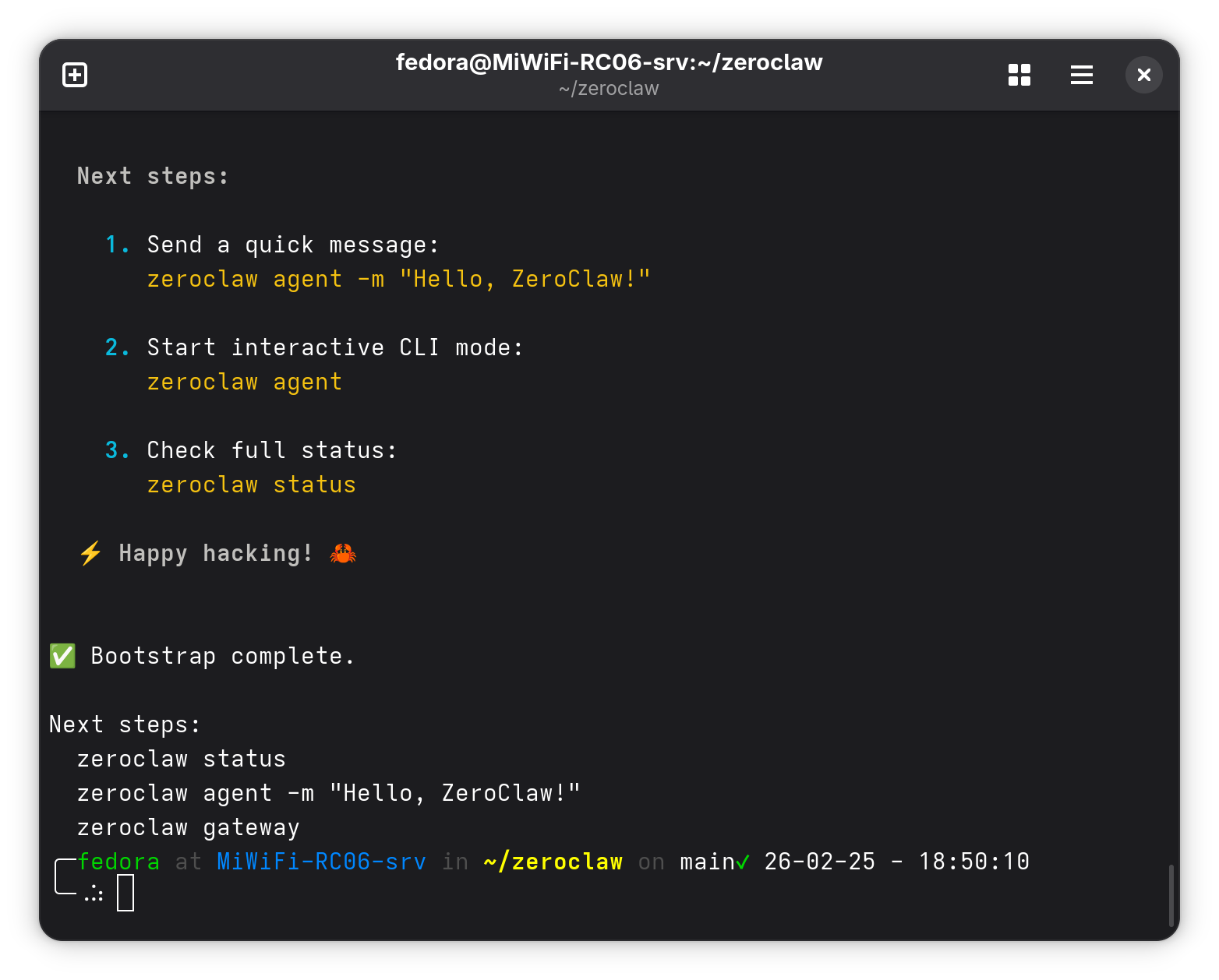Click the 'zeroclaw gateway' line
This screenshot has width=1219, height=980.
click(188, 827)
